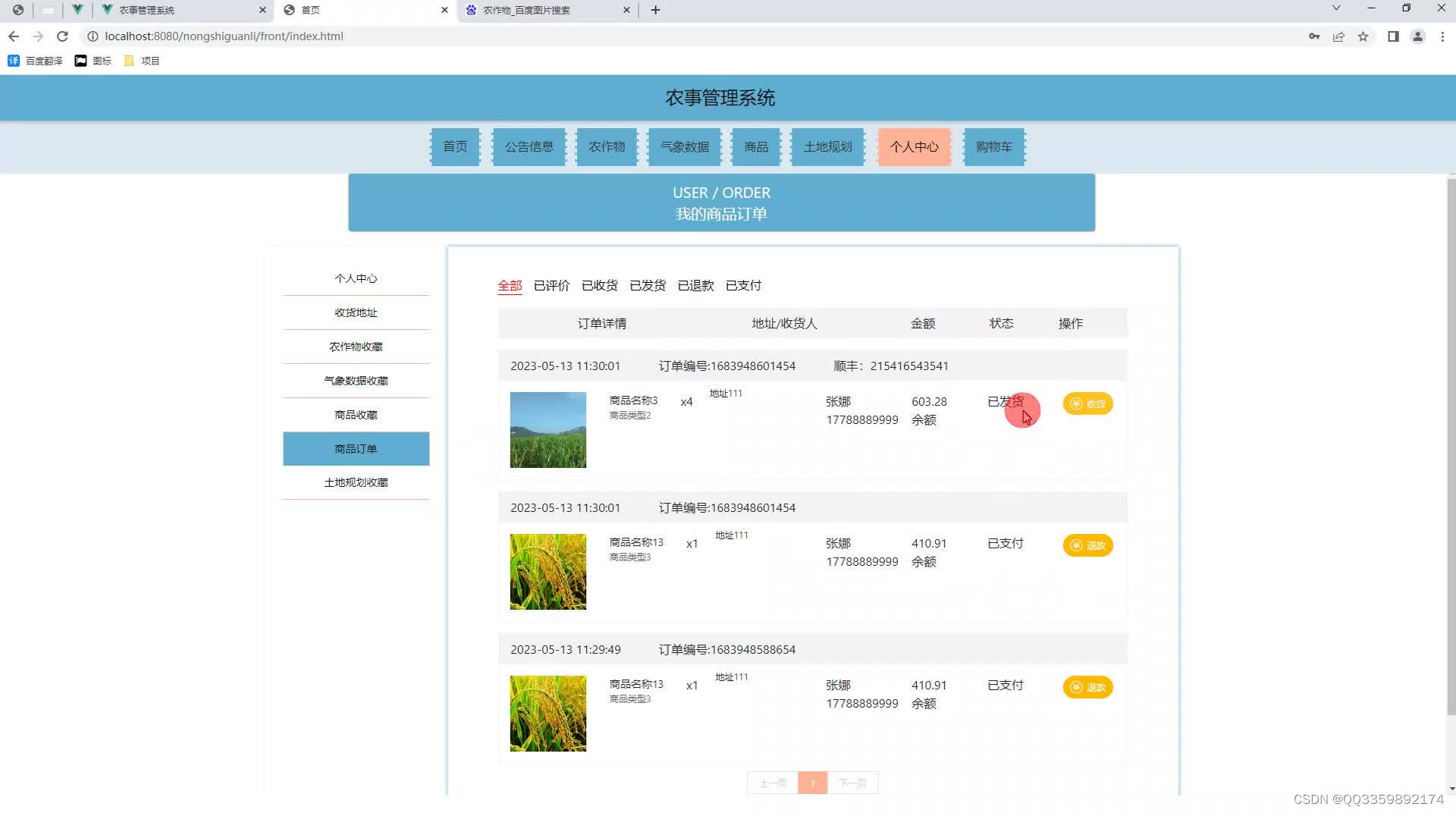
Task: Open the 个人中心 nav item
Action: (x=914, y=146)
